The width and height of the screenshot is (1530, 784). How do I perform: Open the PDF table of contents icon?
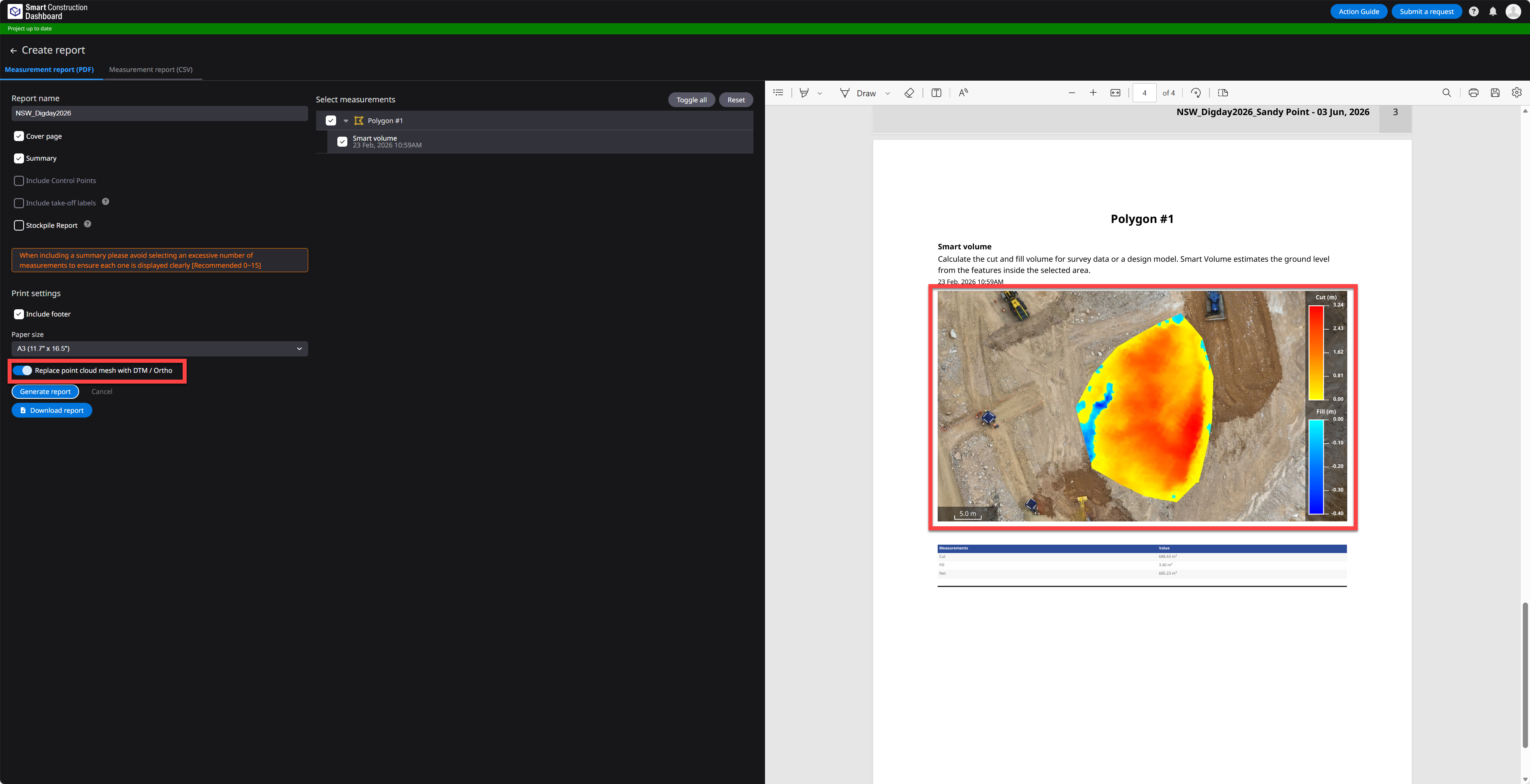click(x=778, y=93)
